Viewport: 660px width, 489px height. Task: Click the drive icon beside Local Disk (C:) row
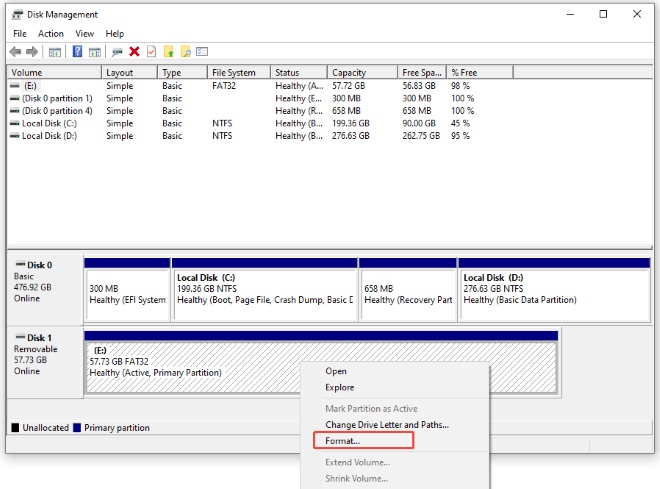(x=15, y=123)
